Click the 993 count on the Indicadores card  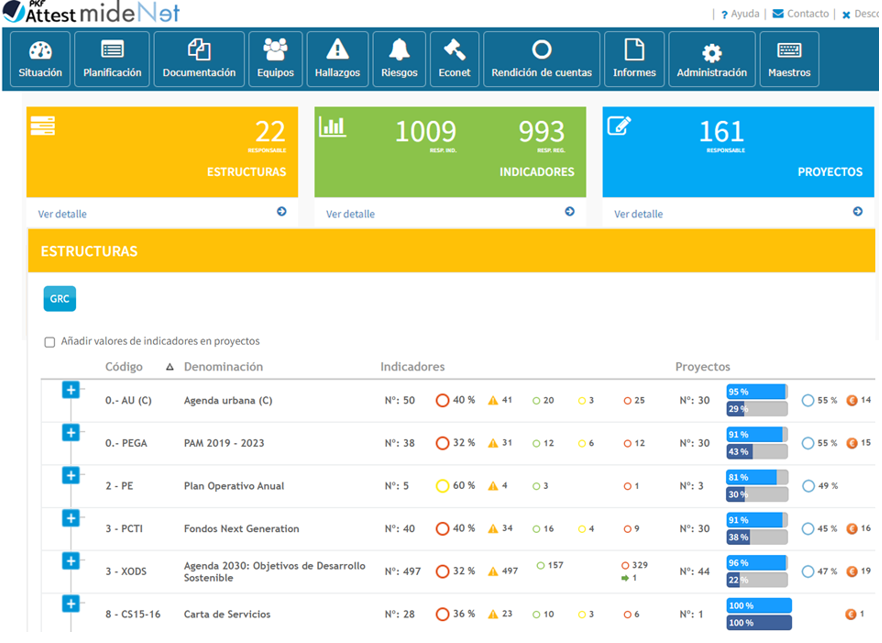pyautogui.click(x=541, y=132)
